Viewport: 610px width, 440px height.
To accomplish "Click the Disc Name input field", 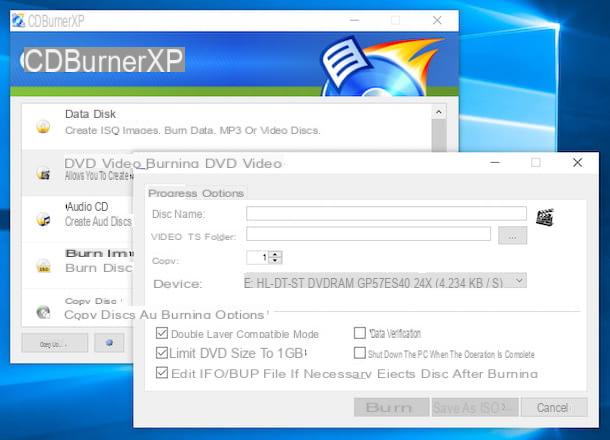I will tap(386, 214).
